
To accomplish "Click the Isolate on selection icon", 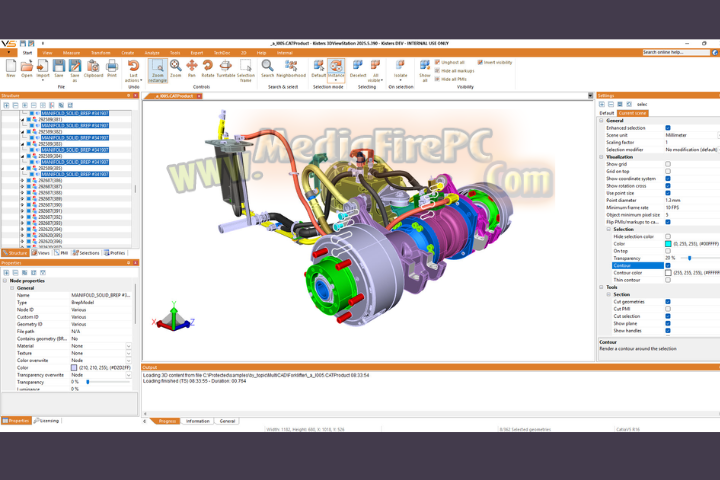I will click(x=400, y=66).
